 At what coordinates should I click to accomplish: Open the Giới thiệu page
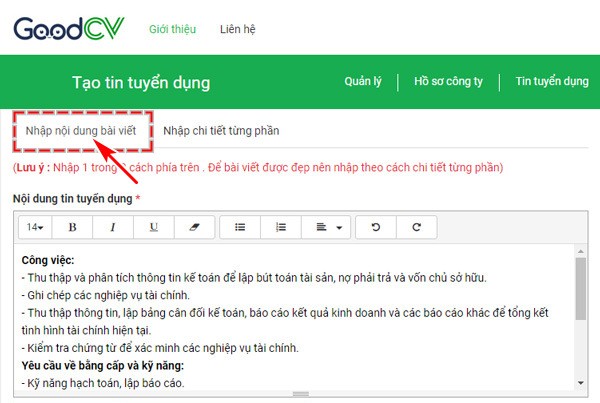tap(173, 29)
